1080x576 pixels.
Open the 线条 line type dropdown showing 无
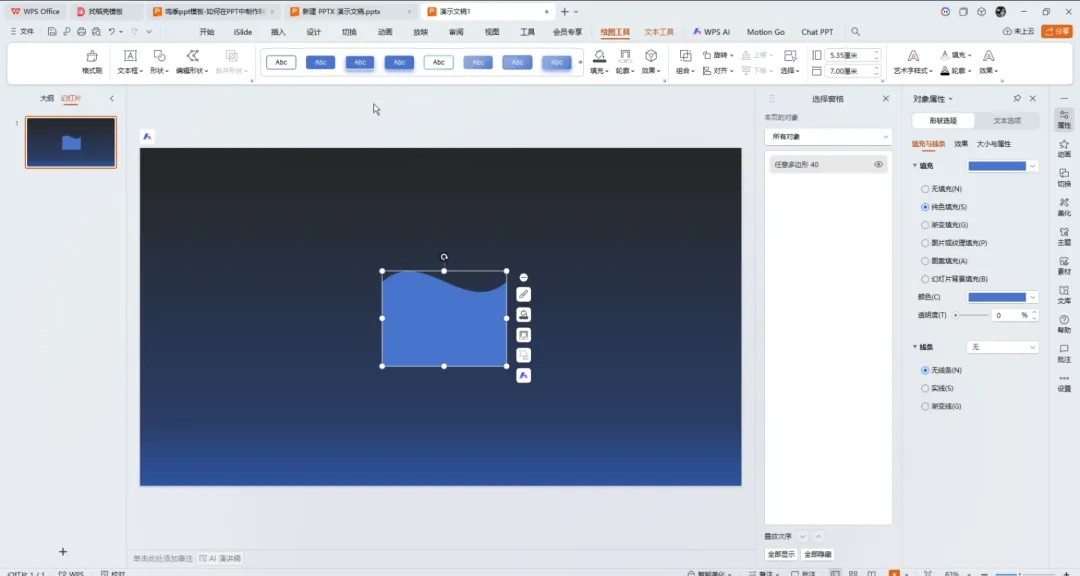tap(1002, 347)
